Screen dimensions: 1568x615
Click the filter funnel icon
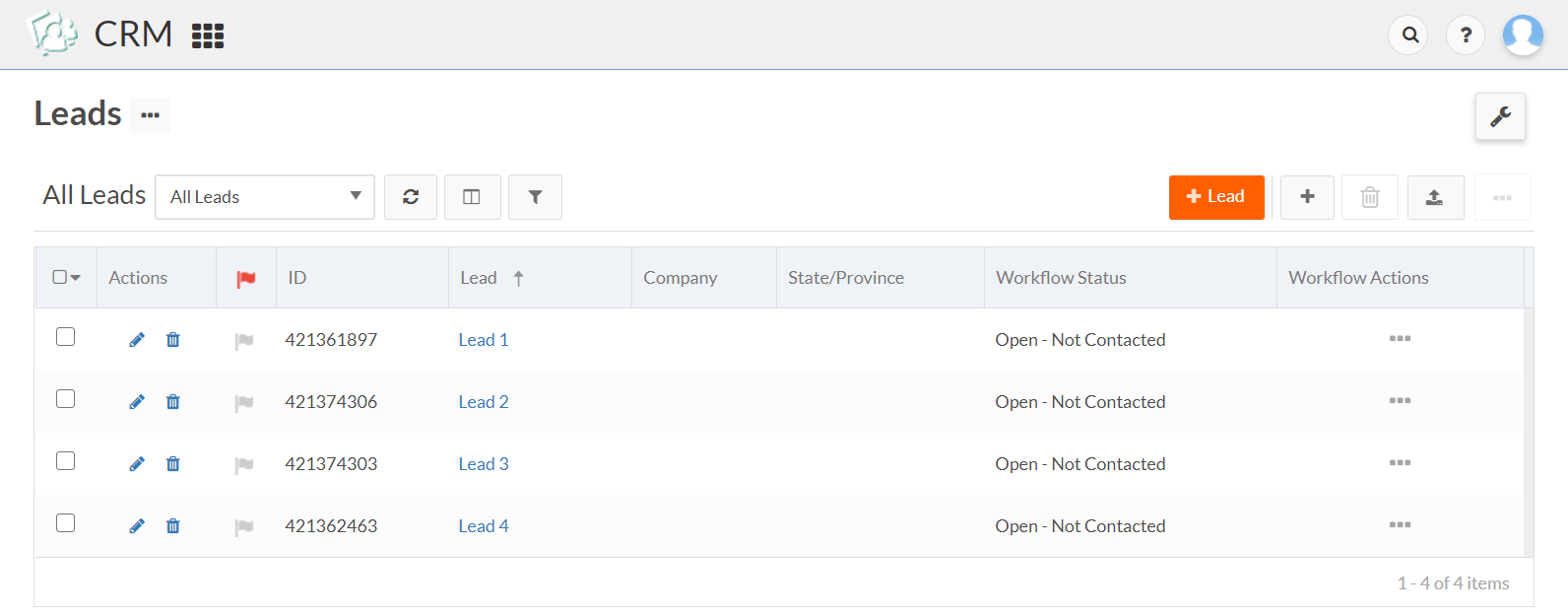tap(535, 197)
